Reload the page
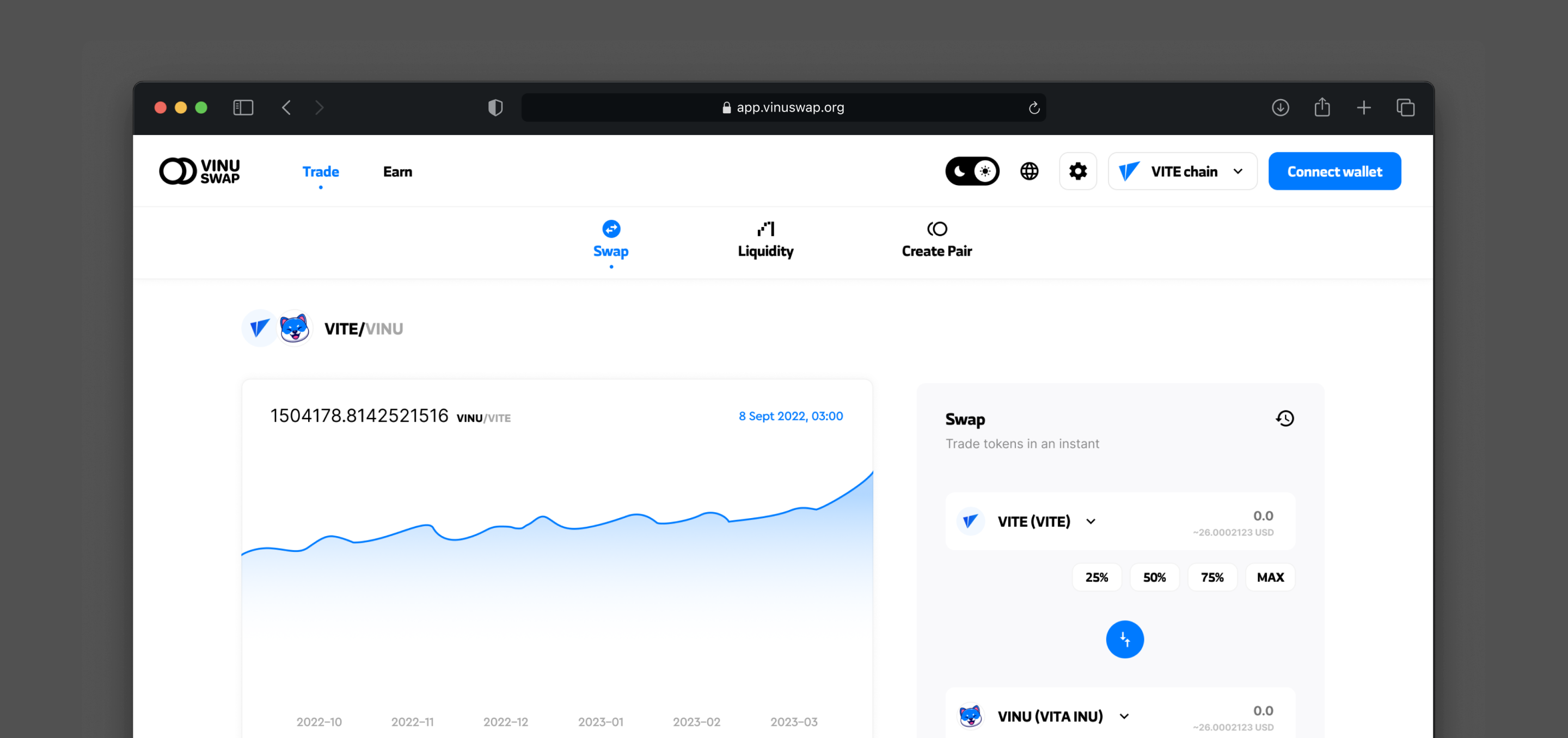 [x=1033, y=108]
